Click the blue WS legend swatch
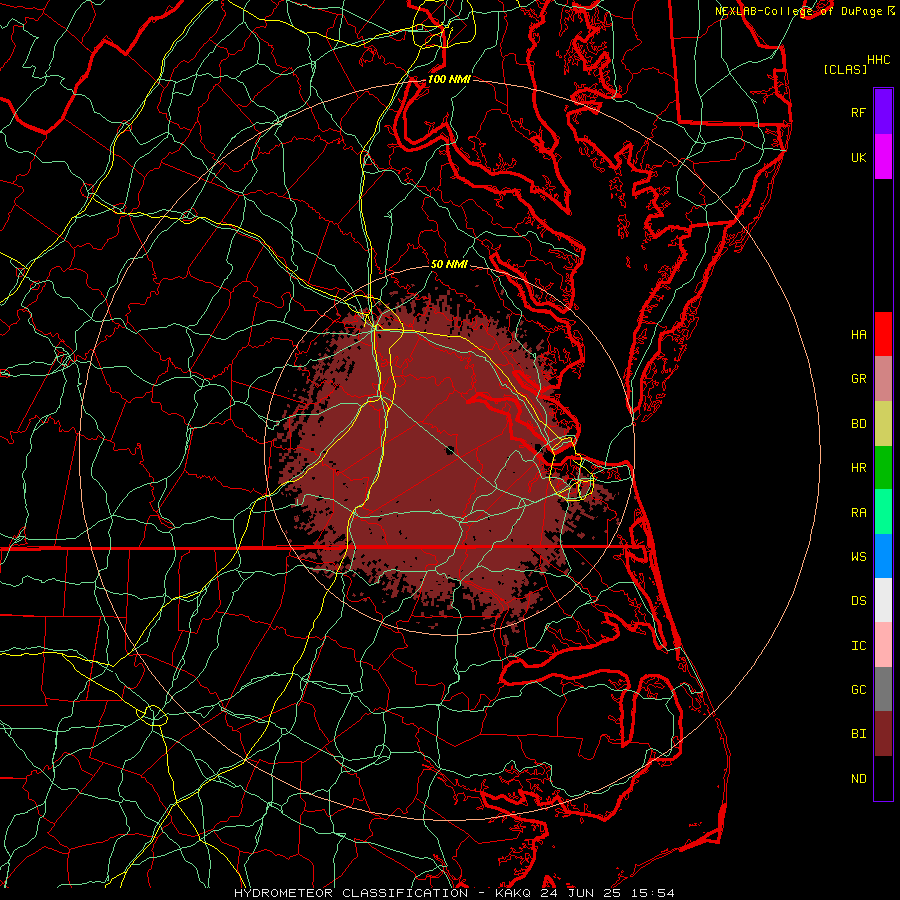This screenshot has height=900, width=900. pos(883,556)
